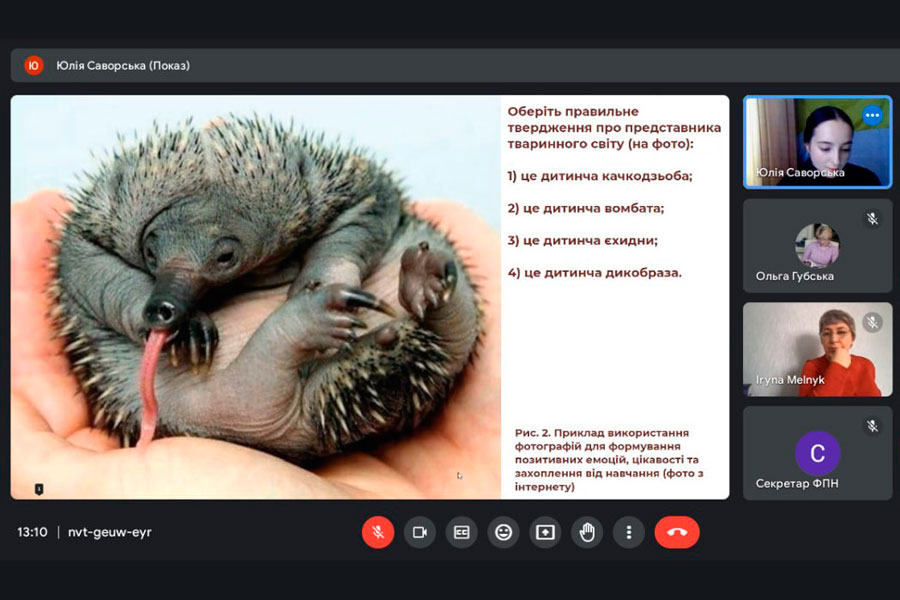Image resolution: width=900 pixels, height=600 pixels.
Task: Click muted mic icon on Ольга Губська tile
Action: 872,218
